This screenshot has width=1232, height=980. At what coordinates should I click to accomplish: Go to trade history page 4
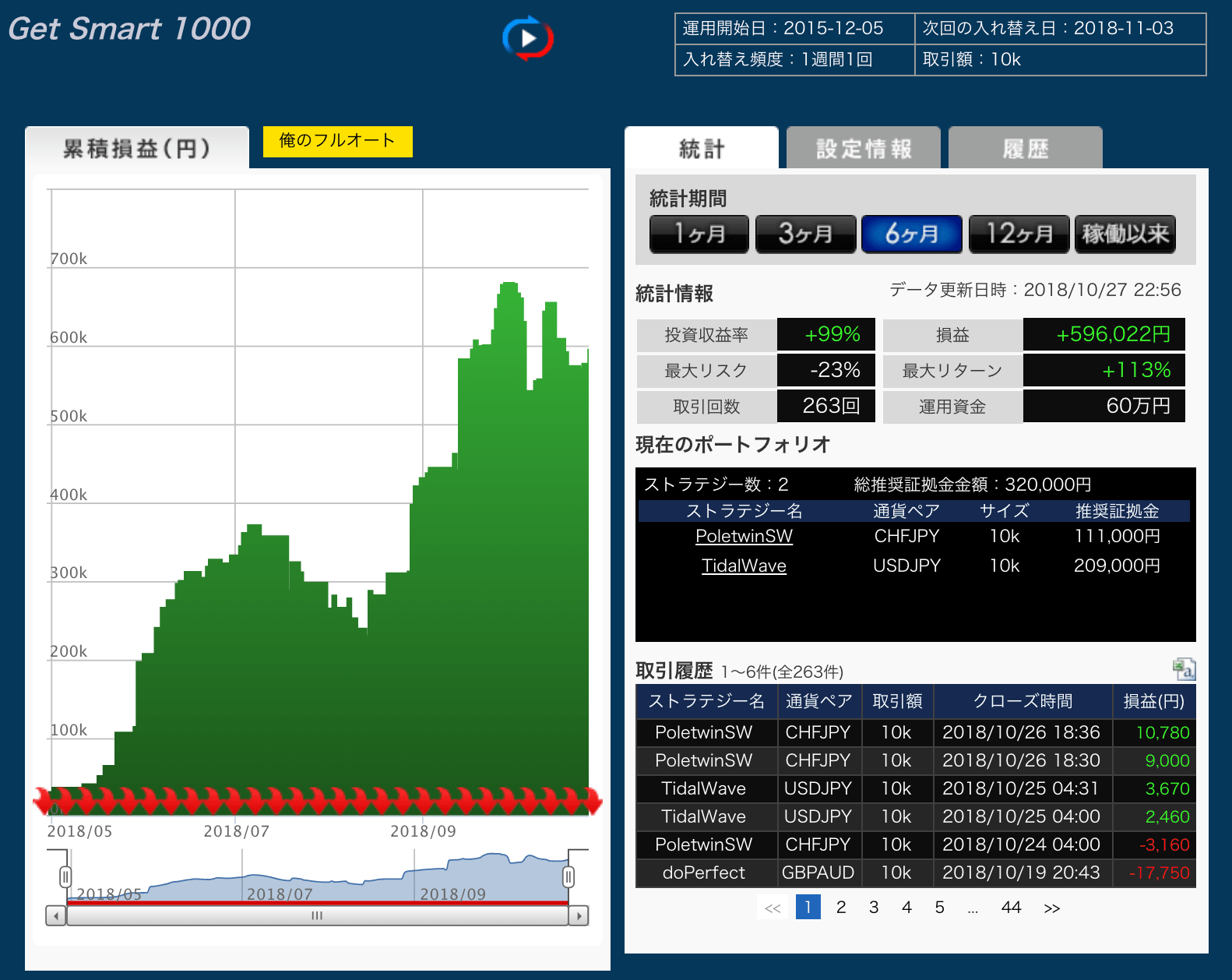pos(906,907)
